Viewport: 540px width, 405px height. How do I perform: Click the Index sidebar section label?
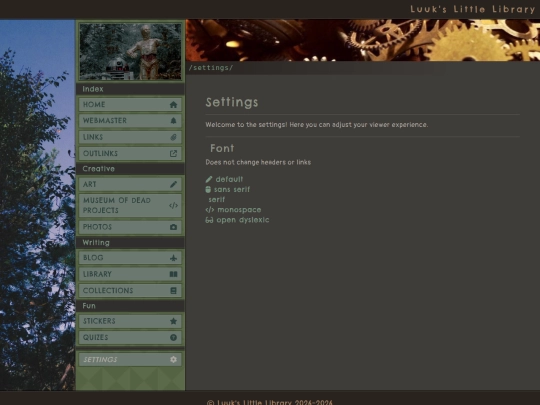(x=93, y=89)
